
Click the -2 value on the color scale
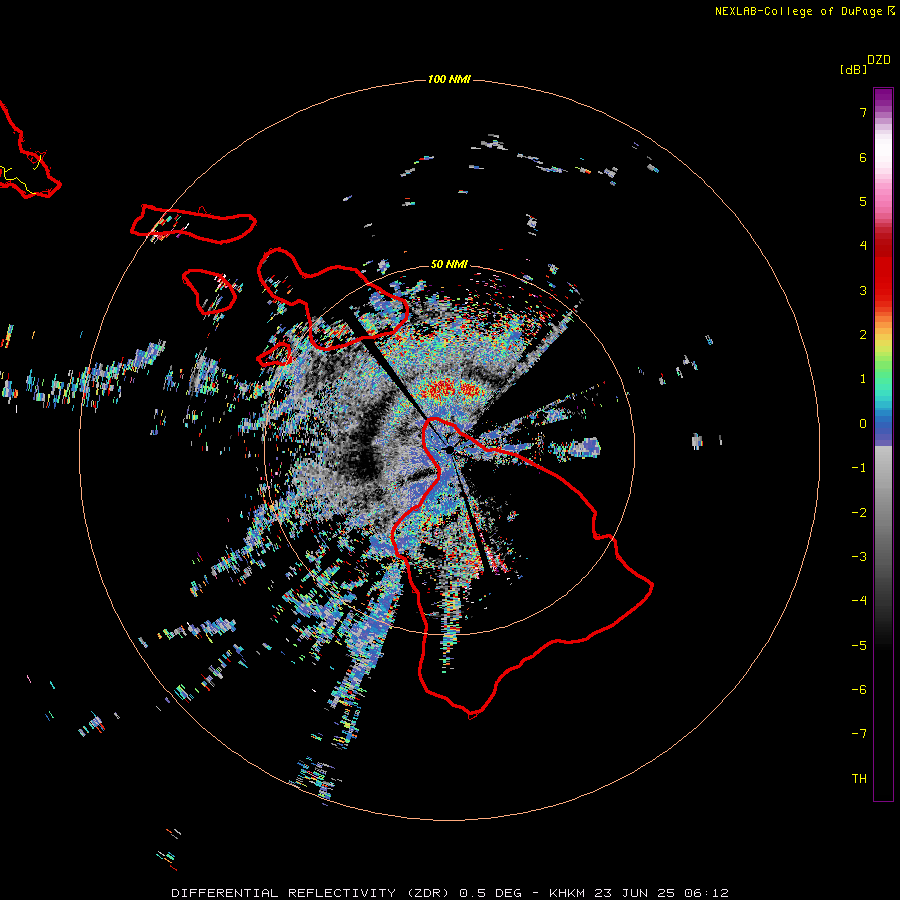859,512
